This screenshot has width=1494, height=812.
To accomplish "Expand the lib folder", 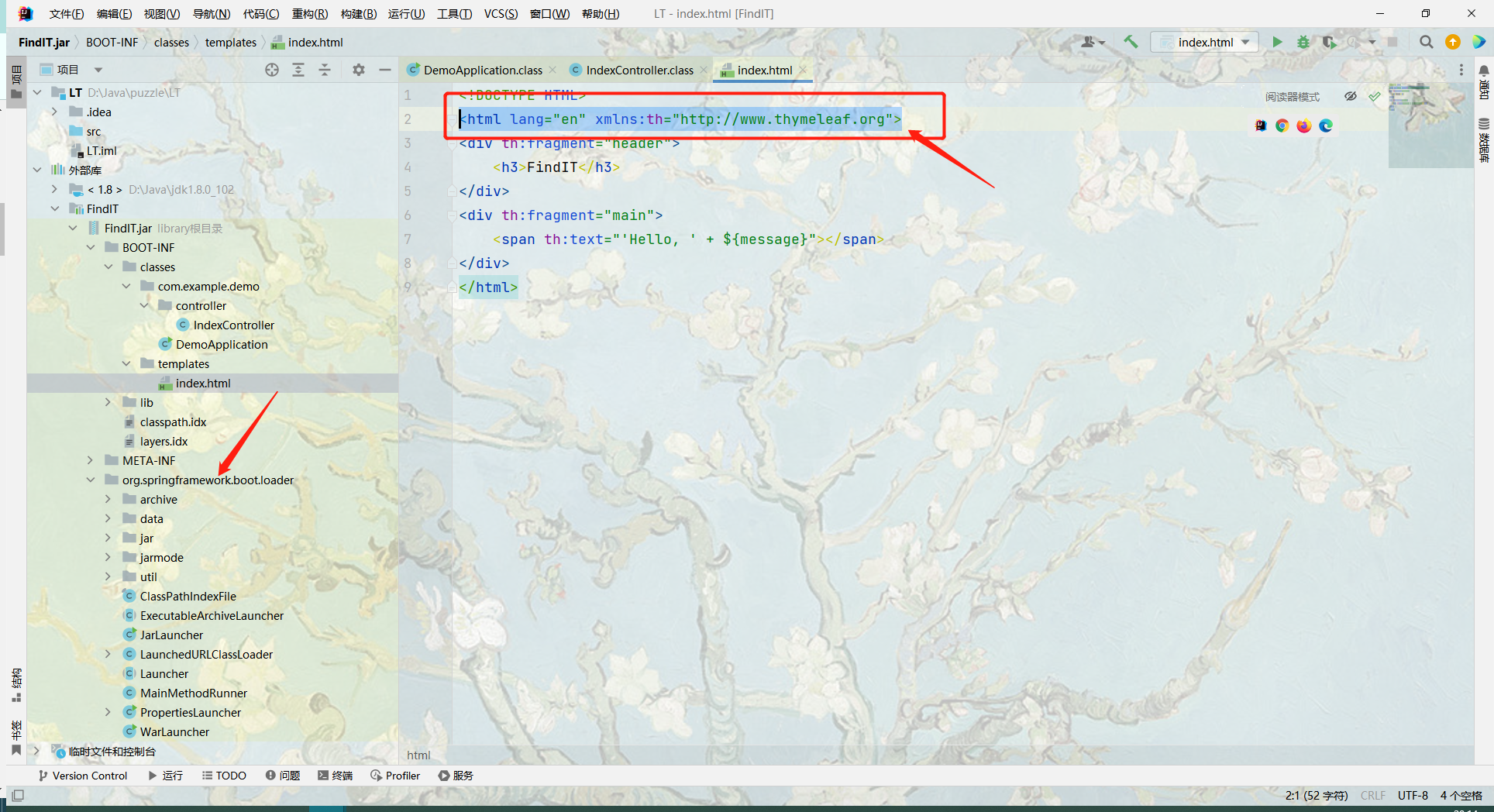I will [x=108, y=402].
